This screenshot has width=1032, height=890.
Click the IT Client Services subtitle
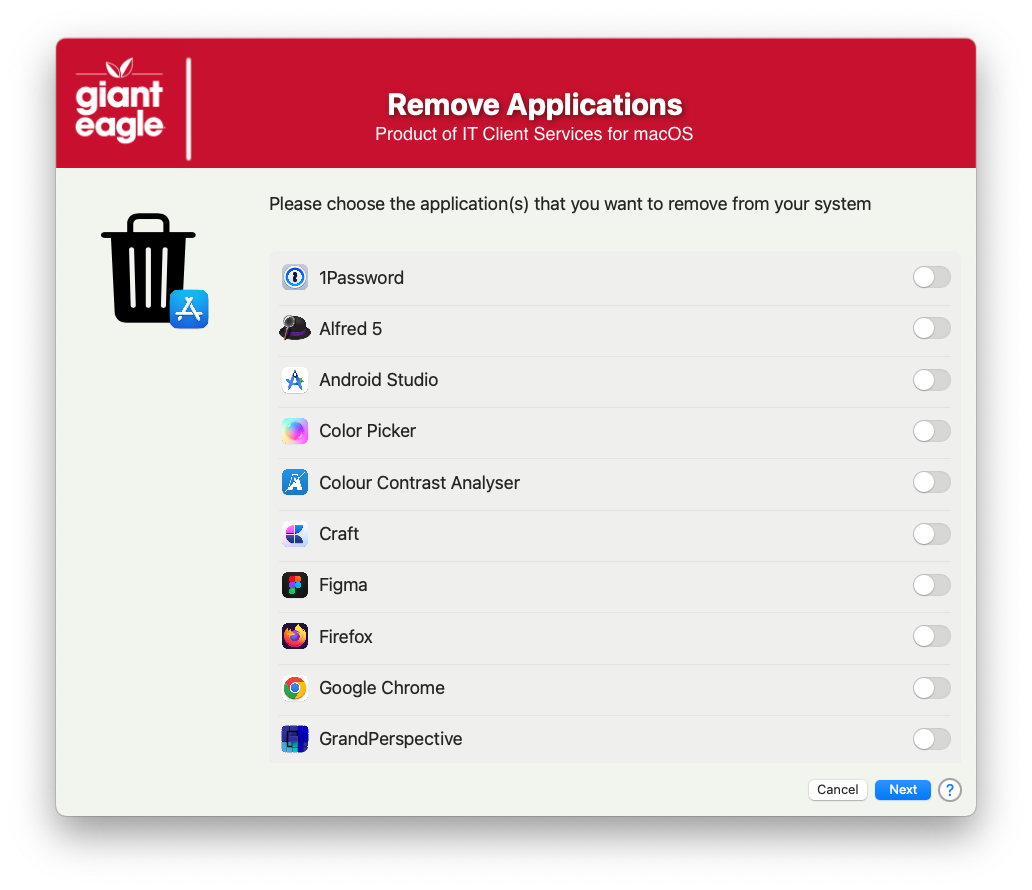[x=534, y=134]
